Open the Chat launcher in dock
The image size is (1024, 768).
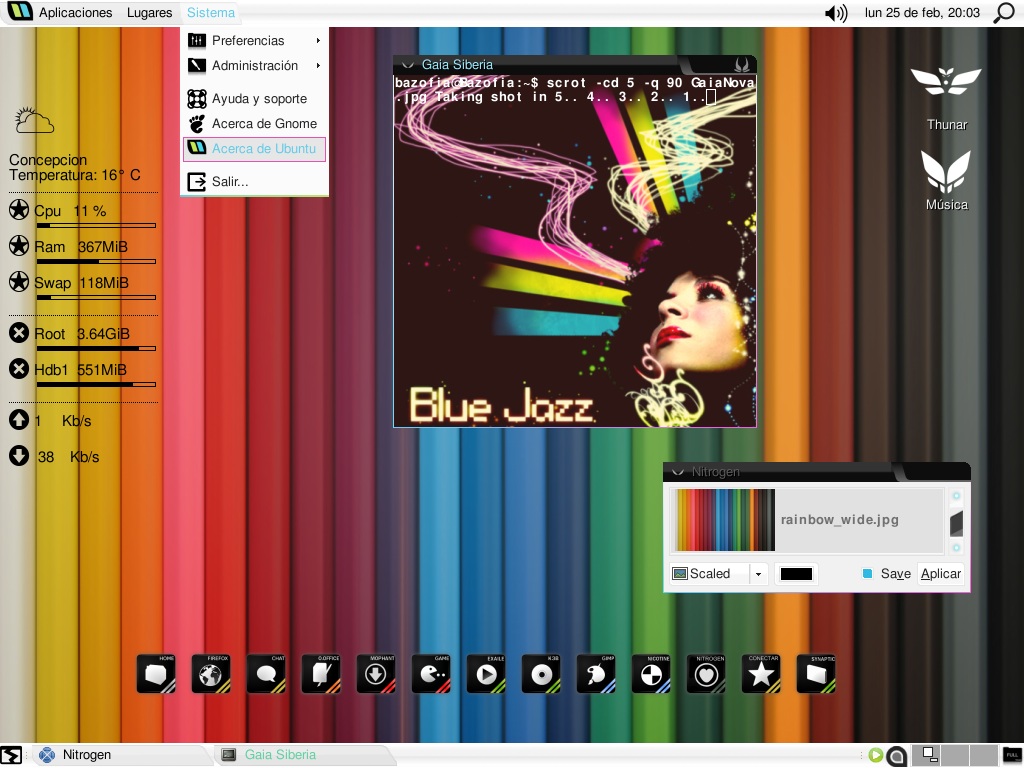click(266, 673)
